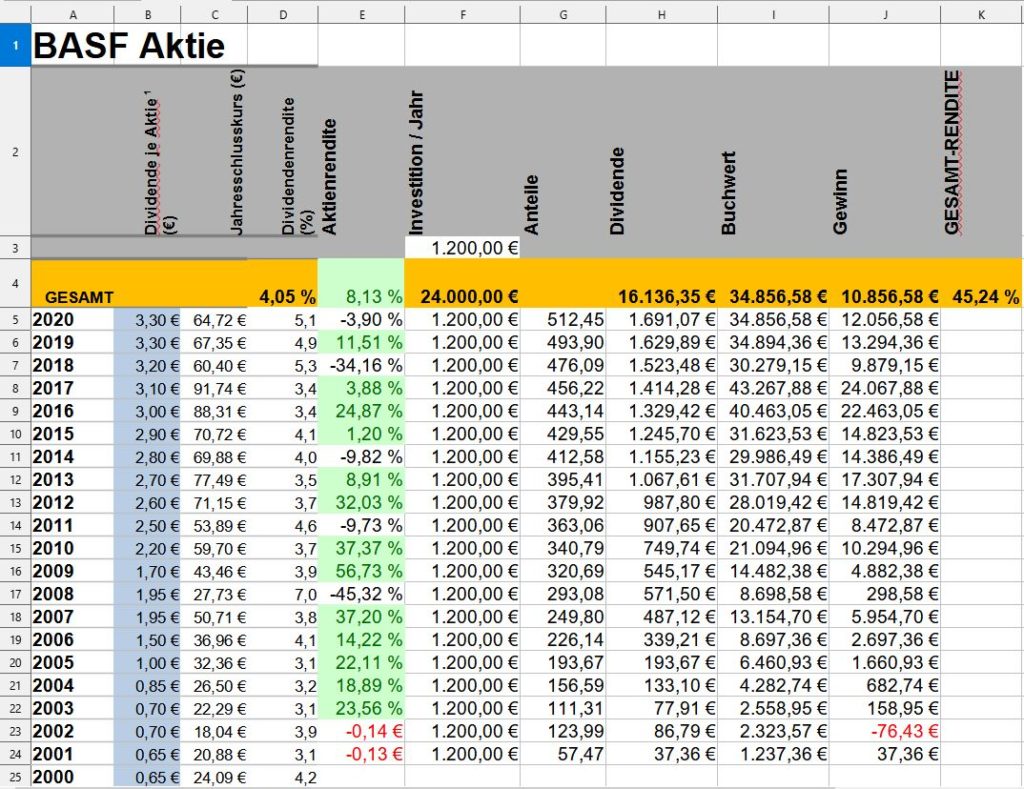Select 2008 stock return -45,32 %
Image resolution: width=1024 pixels, height=789 pixels.
[x=361, y=594]
